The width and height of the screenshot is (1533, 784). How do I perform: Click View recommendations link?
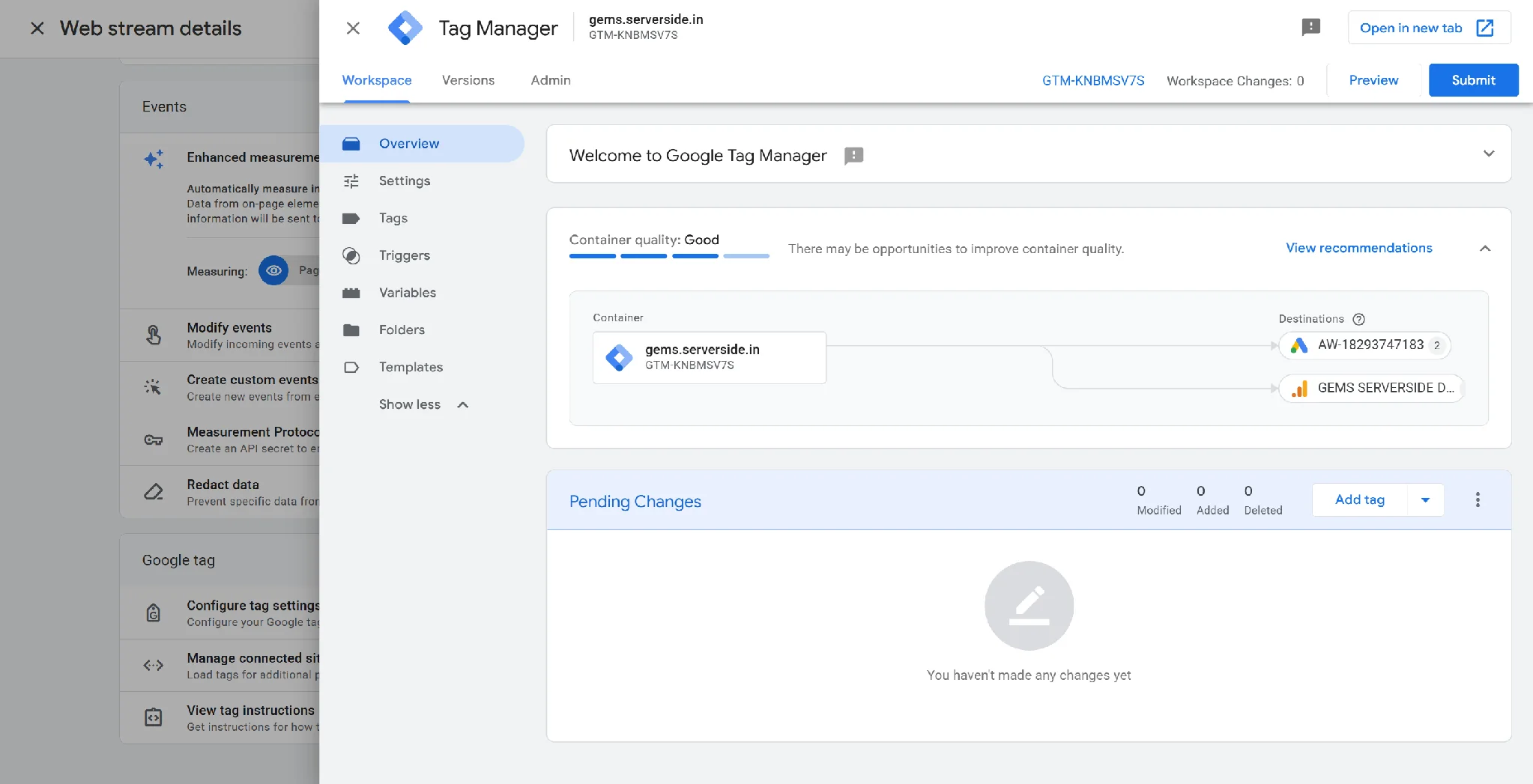[x=1358, y=248]
